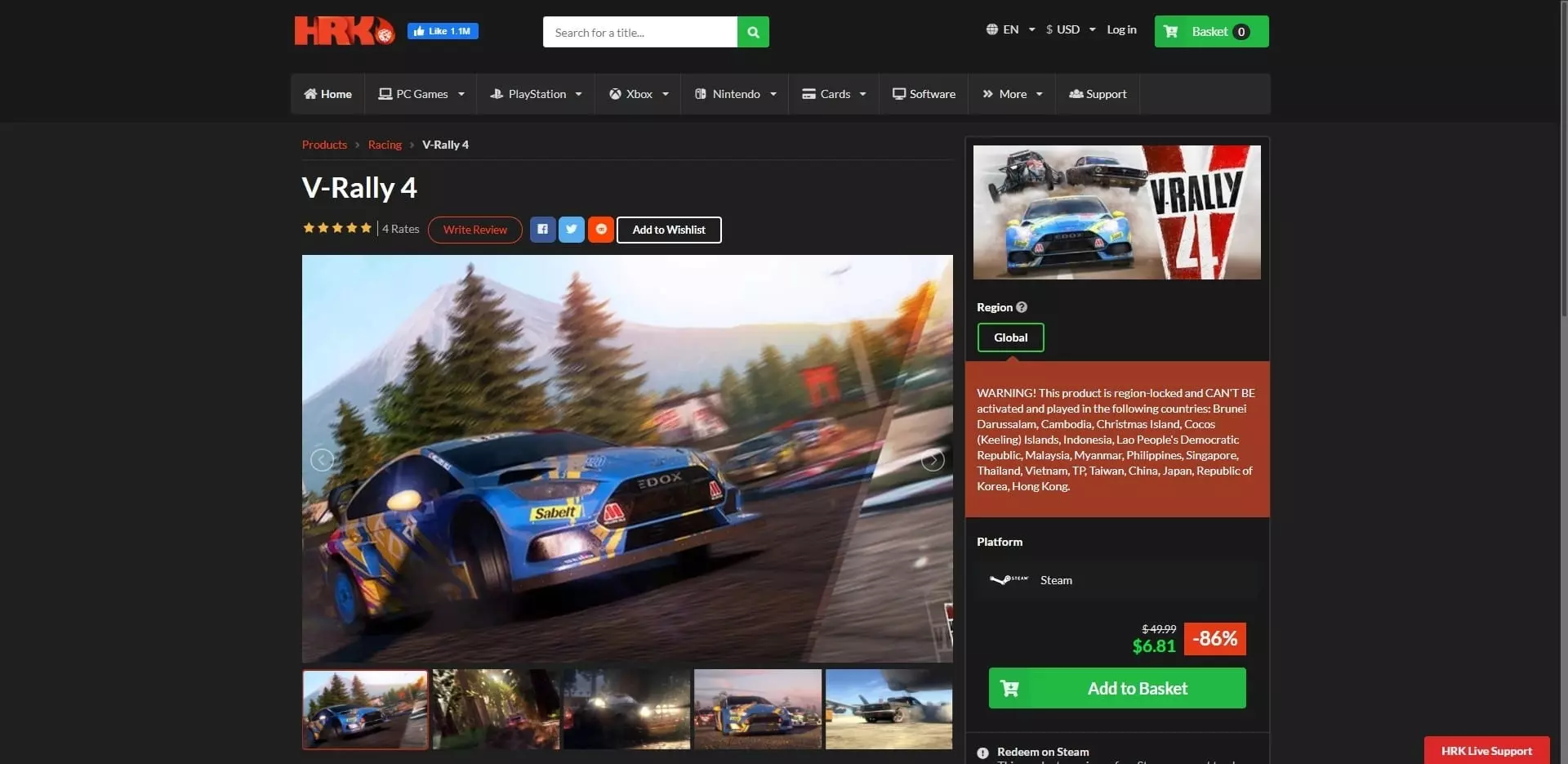This screenshot has height=764, width=1568.
Task: Expand the PlayStation menu
Action: point(536,94)
